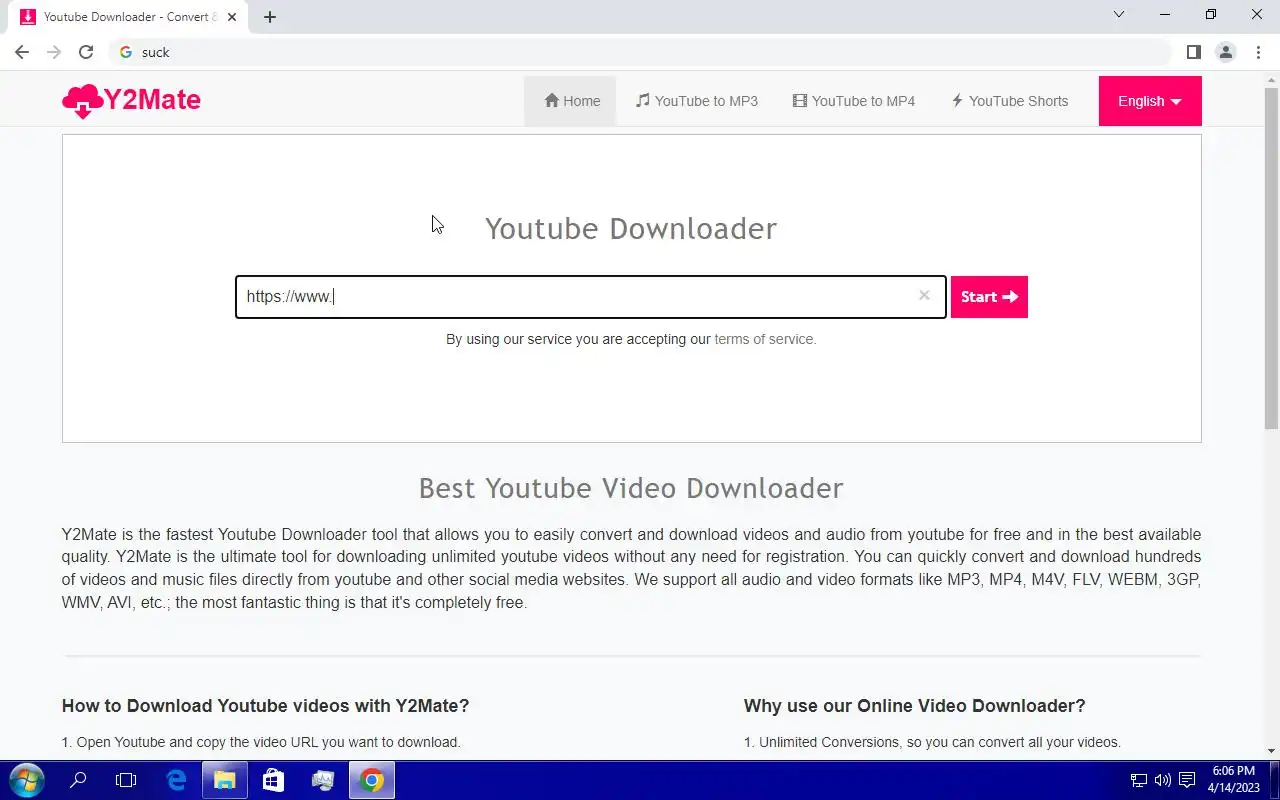Open YouTube to MP4 page
Viewport: 1280px width, 800px height.
click(x=854, y=101)
